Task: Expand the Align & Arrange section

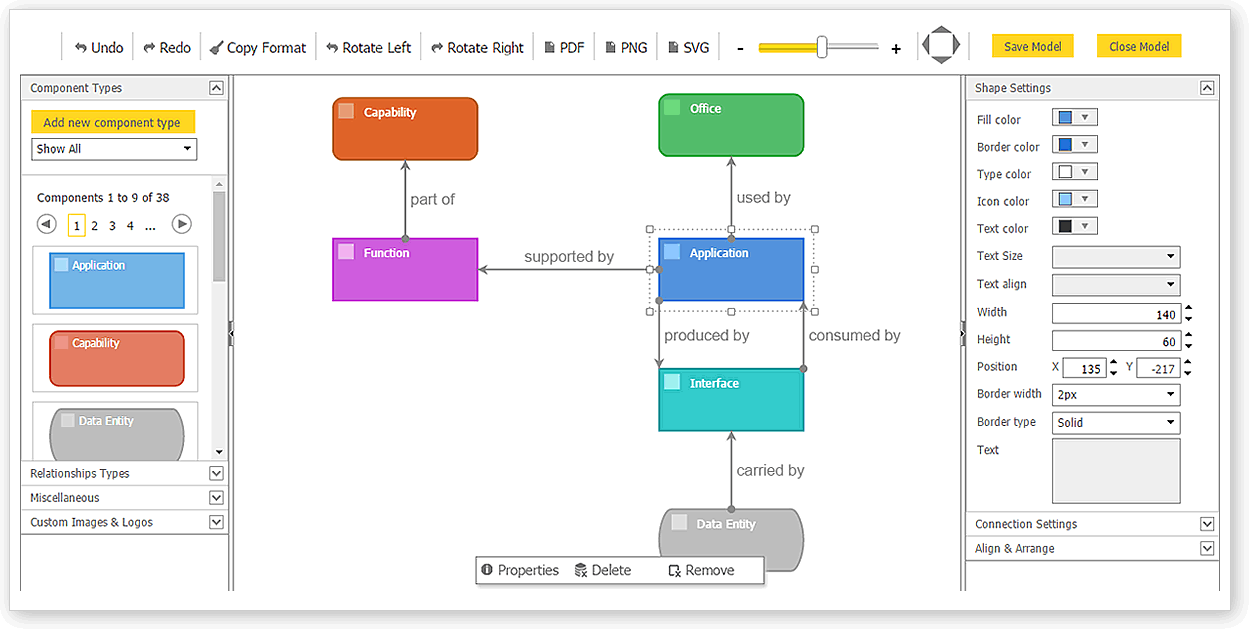Action: pyautogui.click(x=1207, y=548)
